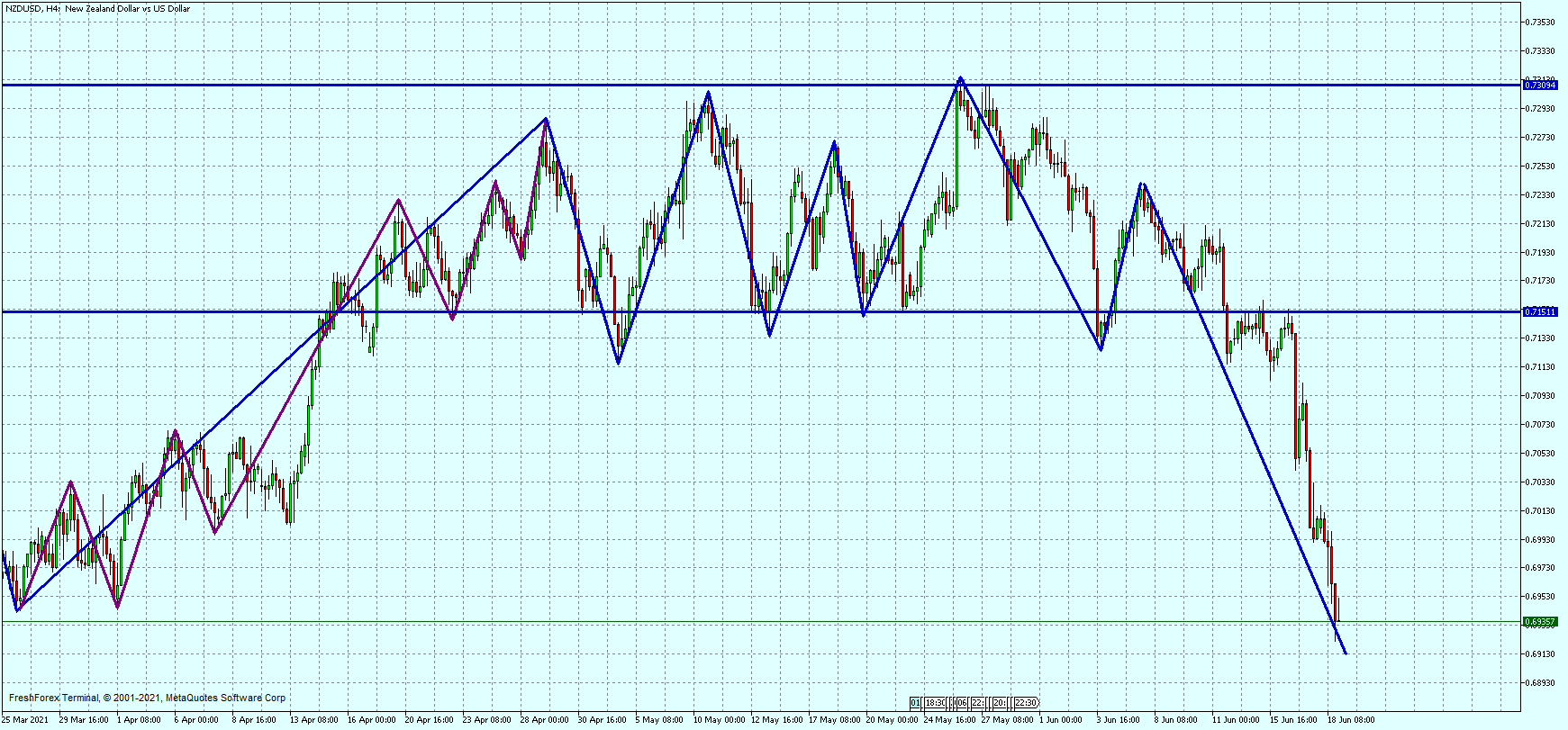
Task: Click the highlighted "01" event marker
Action: coord(915,703)
